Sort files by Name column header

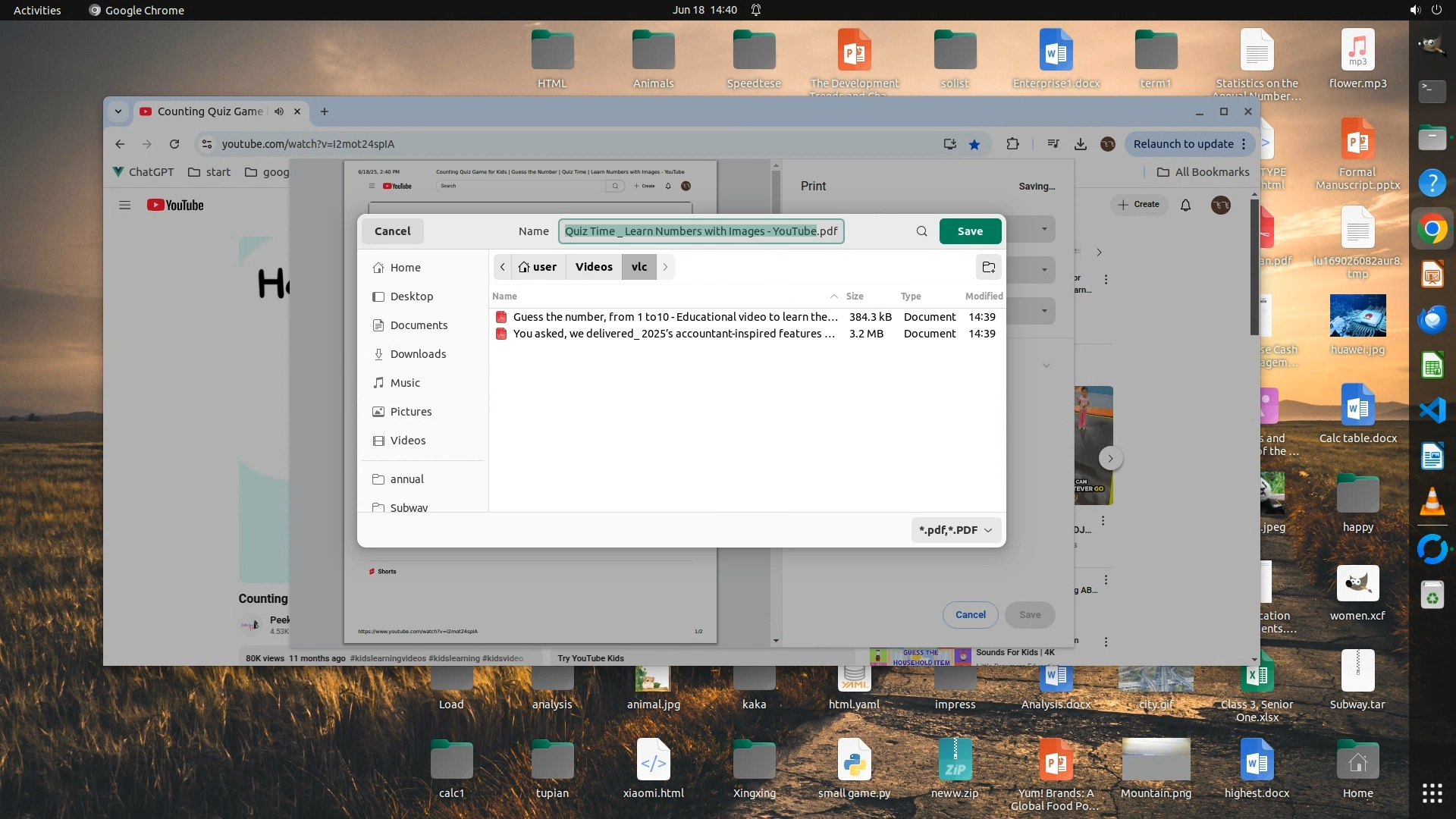click(x=505, y=297)
